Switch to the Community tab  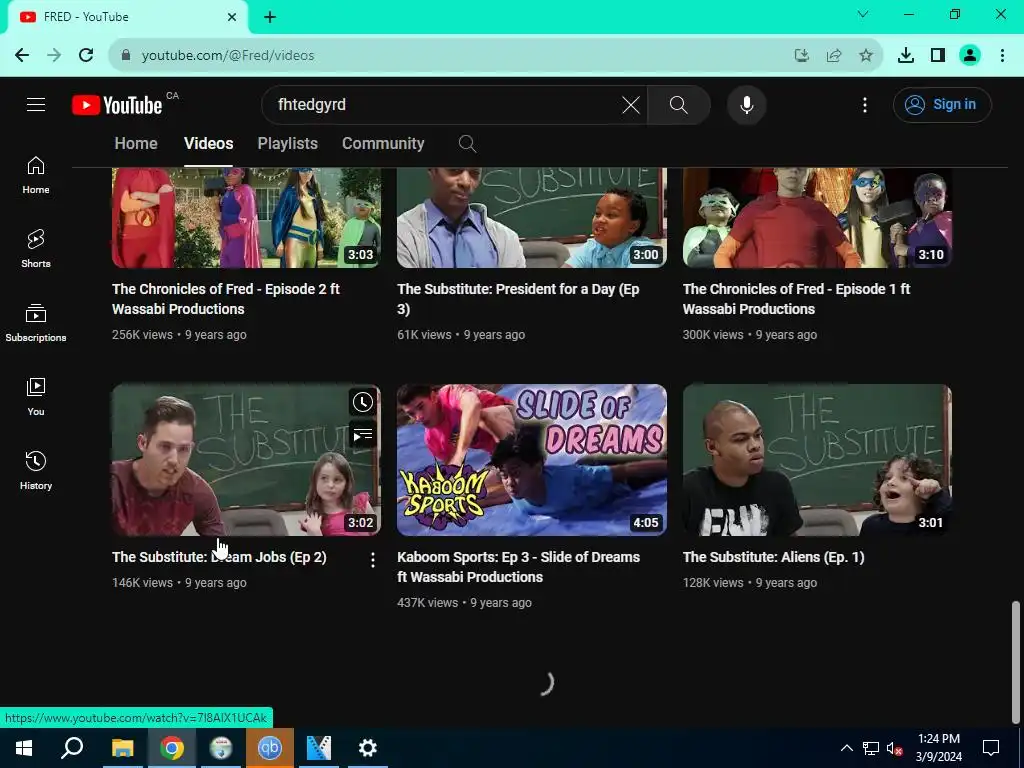tap(383, 144)
